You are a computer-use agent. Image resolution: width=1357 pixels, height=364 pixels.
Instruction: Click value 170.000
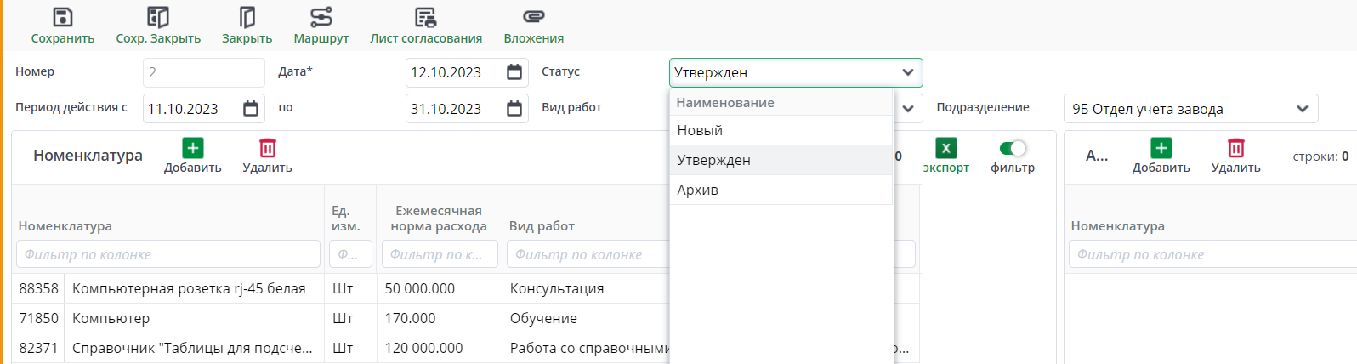tap(409, 319)
